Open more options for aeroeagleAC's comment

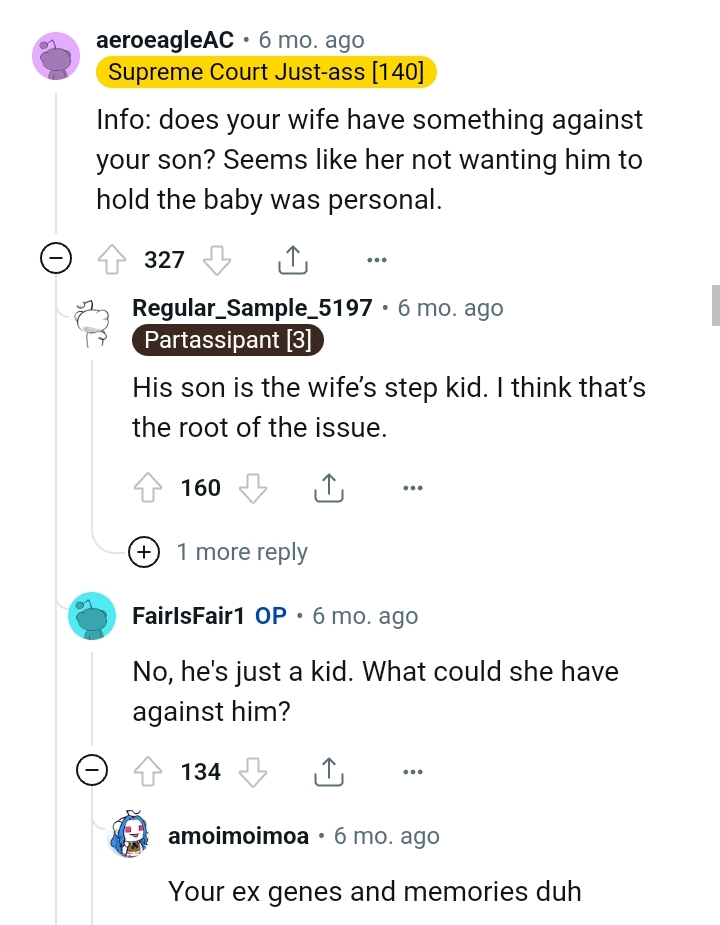(377, 260)
